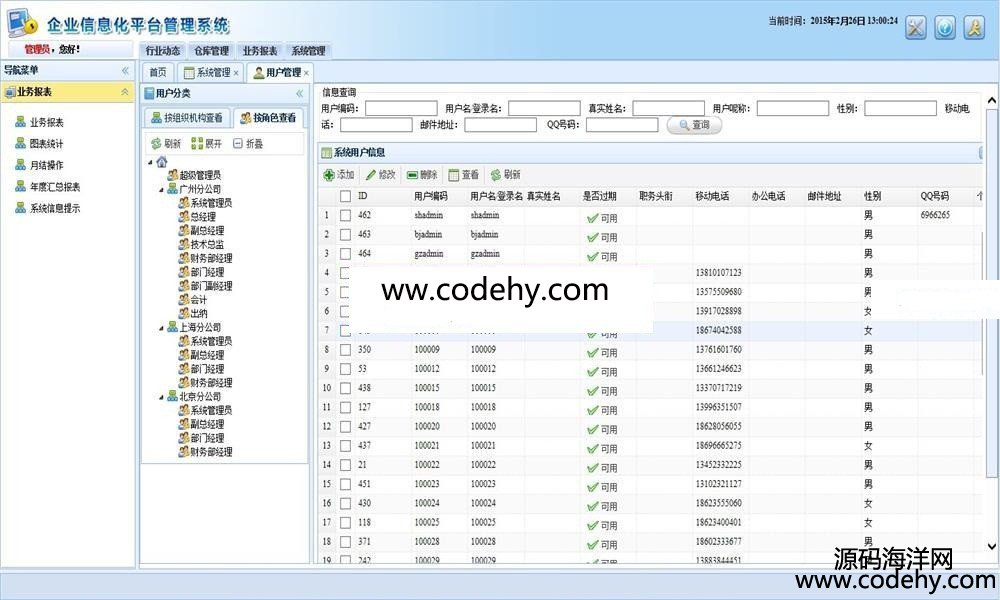This screenshot has width=1000, height=600.
Task: Click the green 添加 add icon
Action: click(x=329, y=174)
